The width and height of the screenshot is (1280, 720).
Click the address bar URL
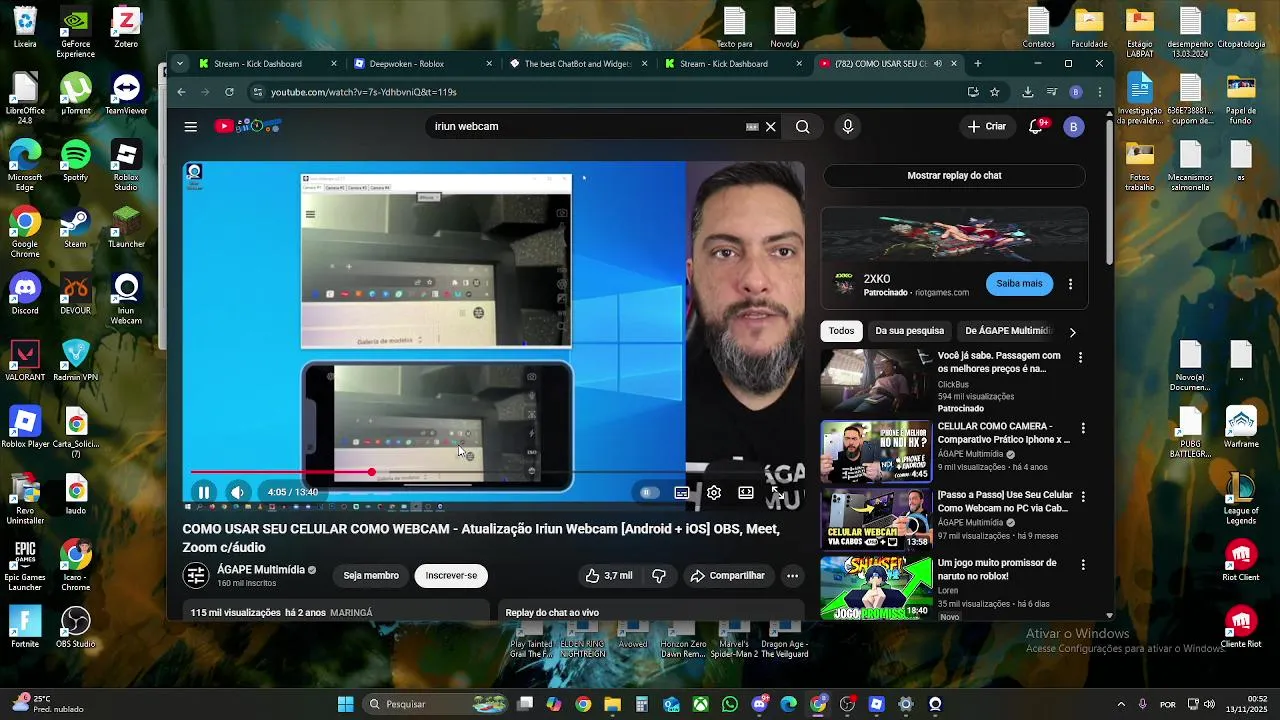pyautogui.click(x=363, y=92)
